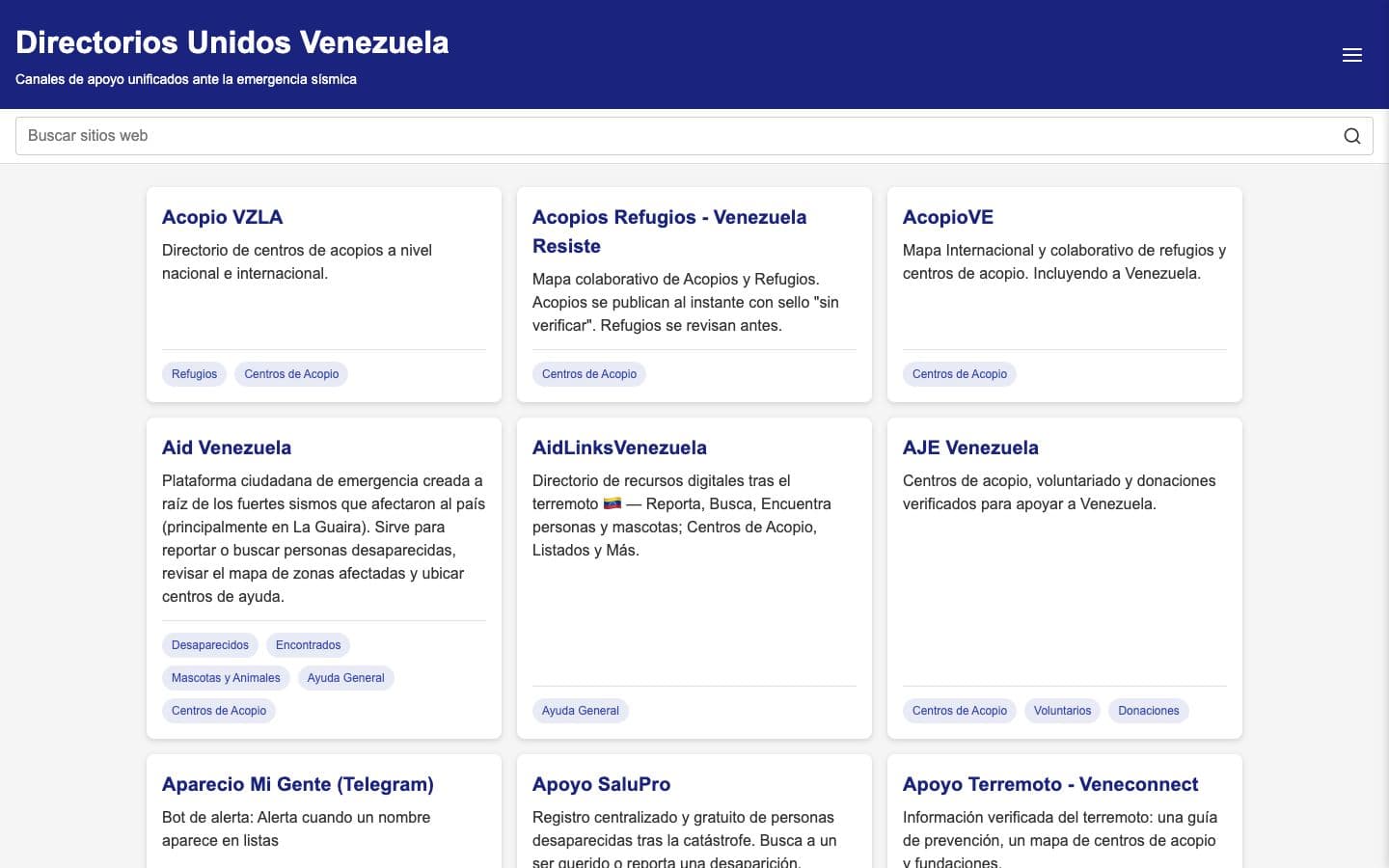Screen dimensions: 1389x868
Task: Click 'Plataforma ciudadana de emergencia' description
Action: point(323,538)
